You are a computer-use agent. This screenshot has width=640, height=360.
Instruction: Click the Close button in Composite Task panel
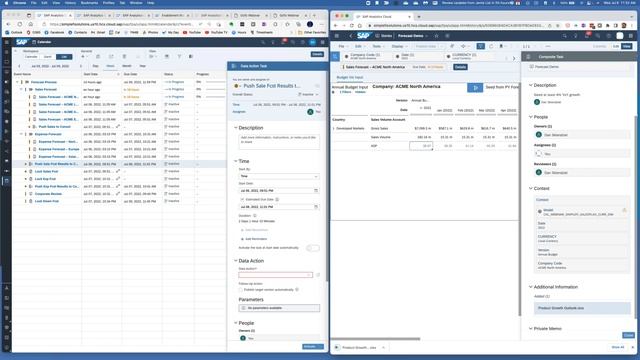coord(628,335)
